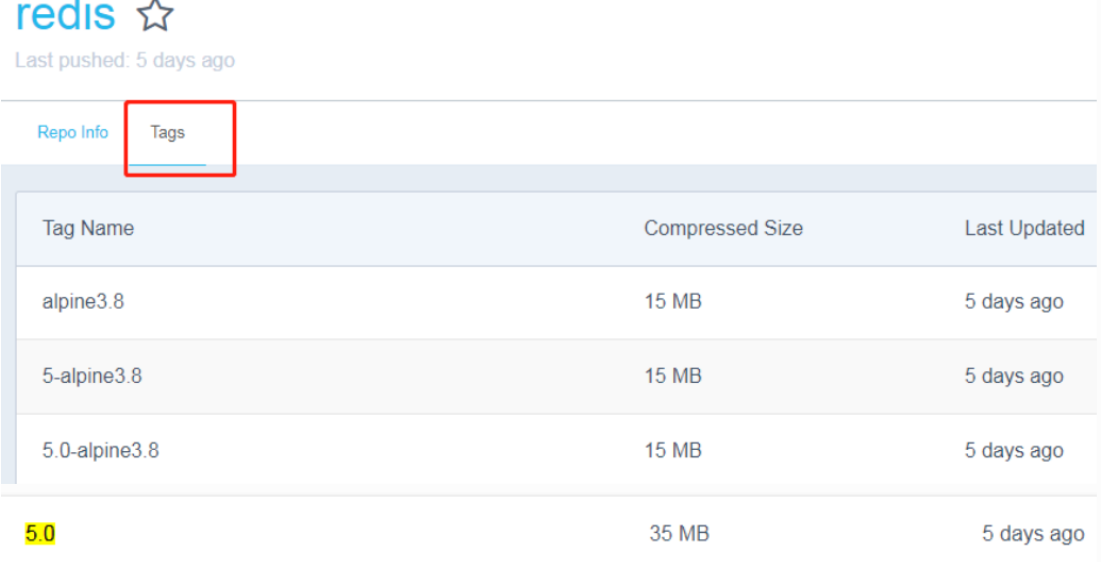Viewport: 1101px width, 562px height.
Task: Switch to the Repo Info tab
Action: pos(73,132)
